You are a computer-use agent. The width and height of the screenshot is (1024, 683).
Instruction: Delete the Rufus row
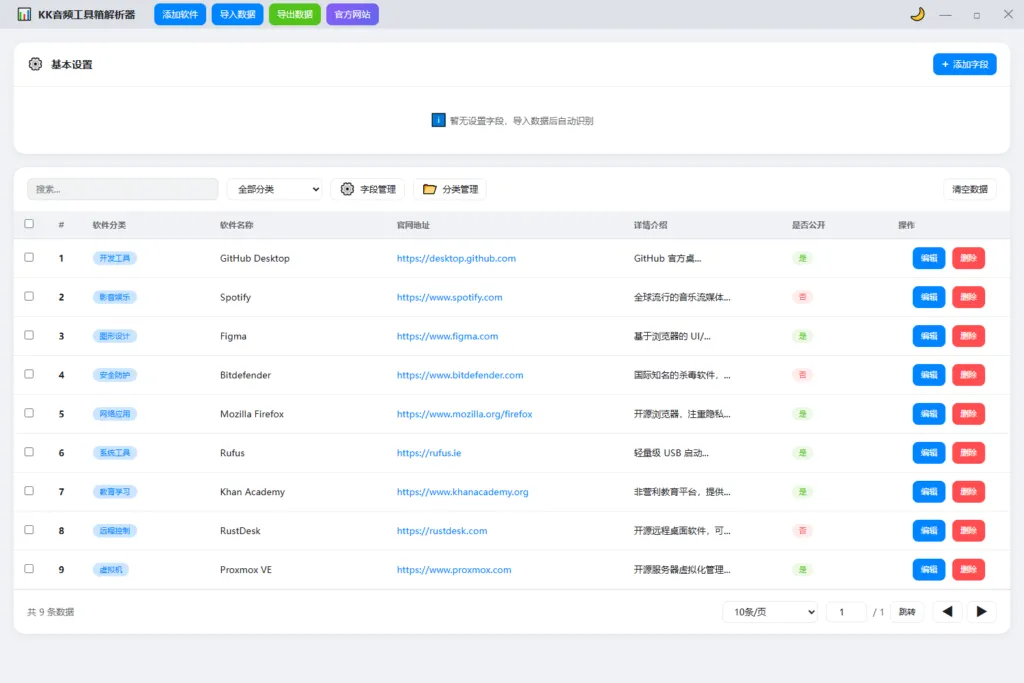coord(968,453)
